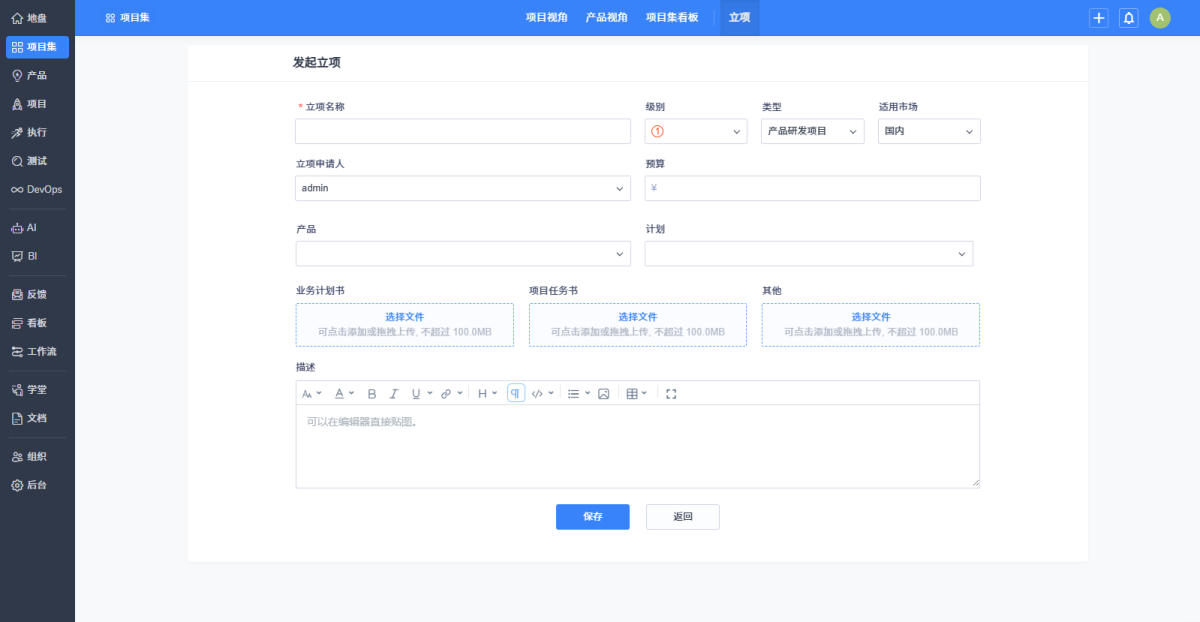Expand the 类型 dropdown showing 产品研发项目
The width and height of the screenshot is (1200, 622).
pyautogui.click(x=812, y=131)
